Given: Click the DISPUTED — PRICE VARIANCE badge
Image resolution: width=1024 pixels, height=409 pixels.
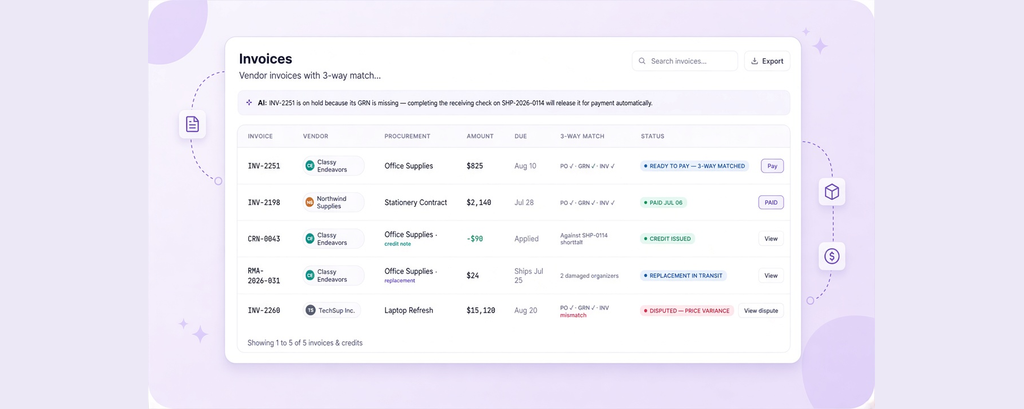Looking at the screenshot, I should [x=687, y=311].
